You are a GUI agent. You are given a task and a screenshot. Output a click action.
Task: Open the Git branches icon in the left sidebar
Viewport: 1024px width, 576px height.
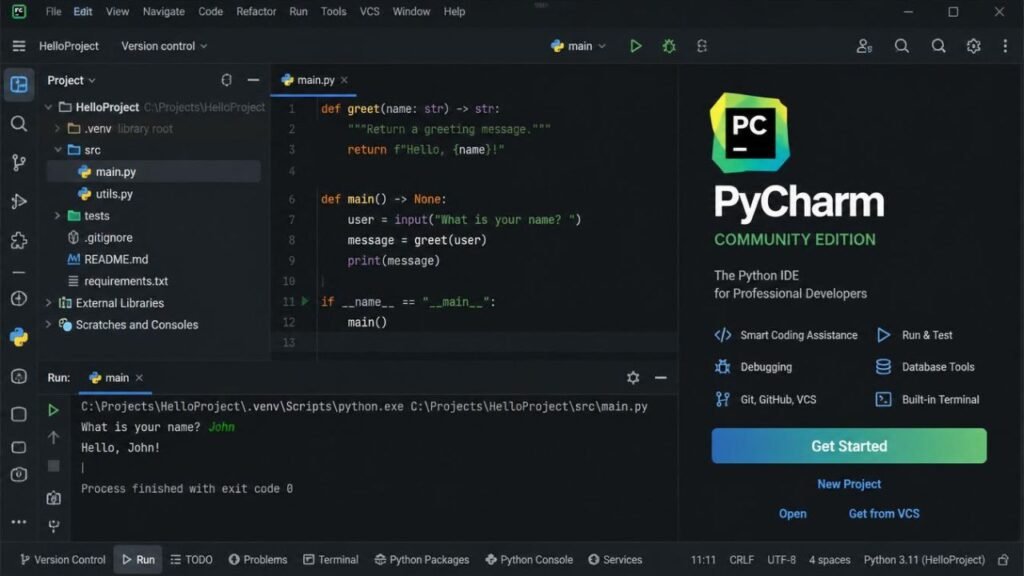point(19,162)
